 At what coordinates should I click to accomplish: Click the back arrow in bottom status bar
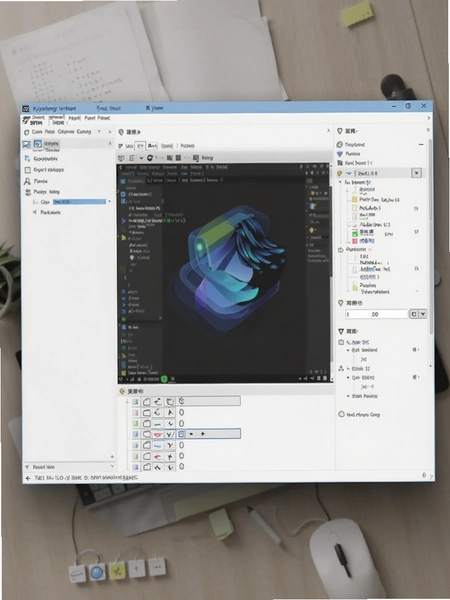point(28,478)
